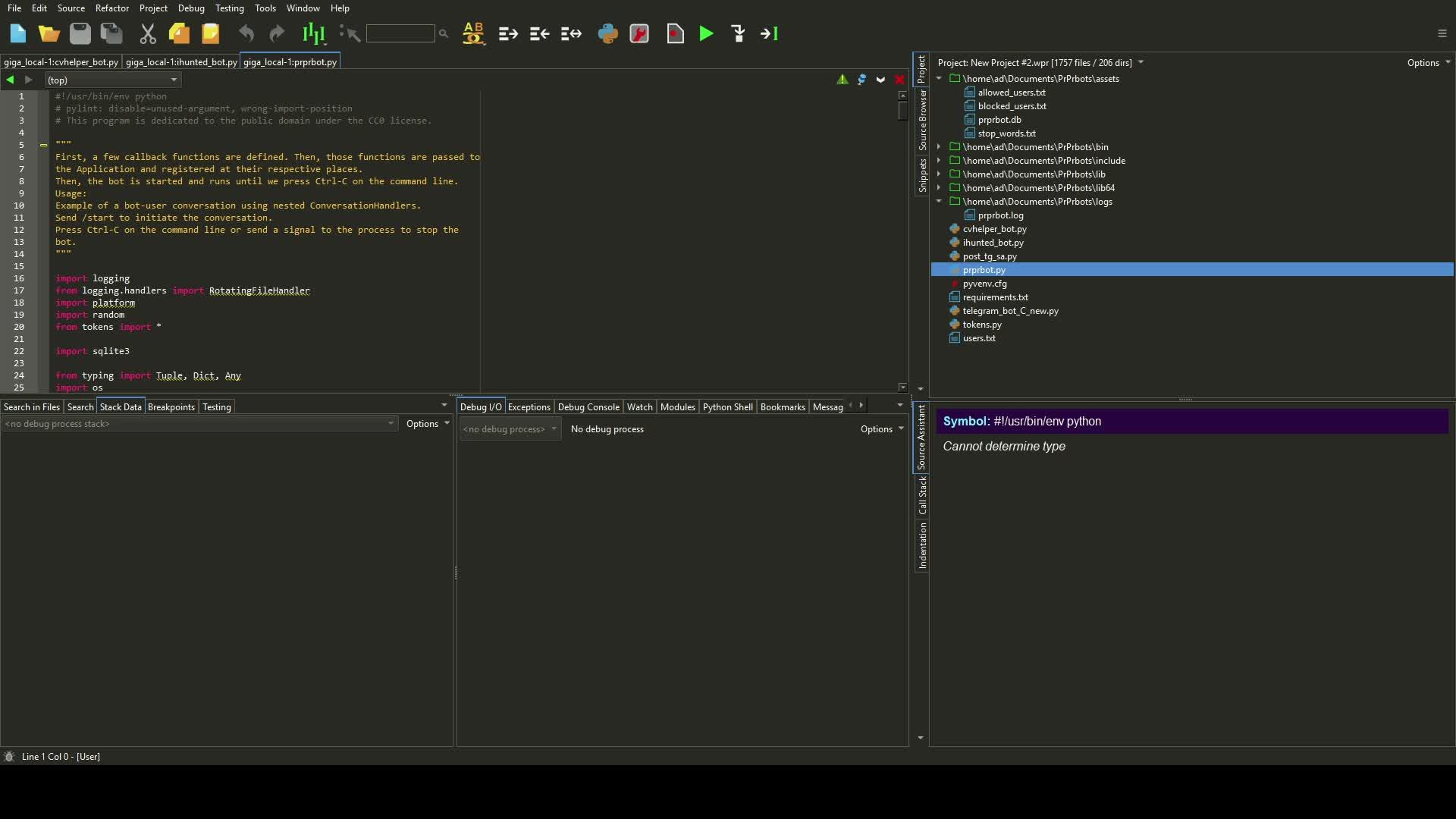
Task: Open the hamburger menu at toolbar right
Action: (1442, 33)
